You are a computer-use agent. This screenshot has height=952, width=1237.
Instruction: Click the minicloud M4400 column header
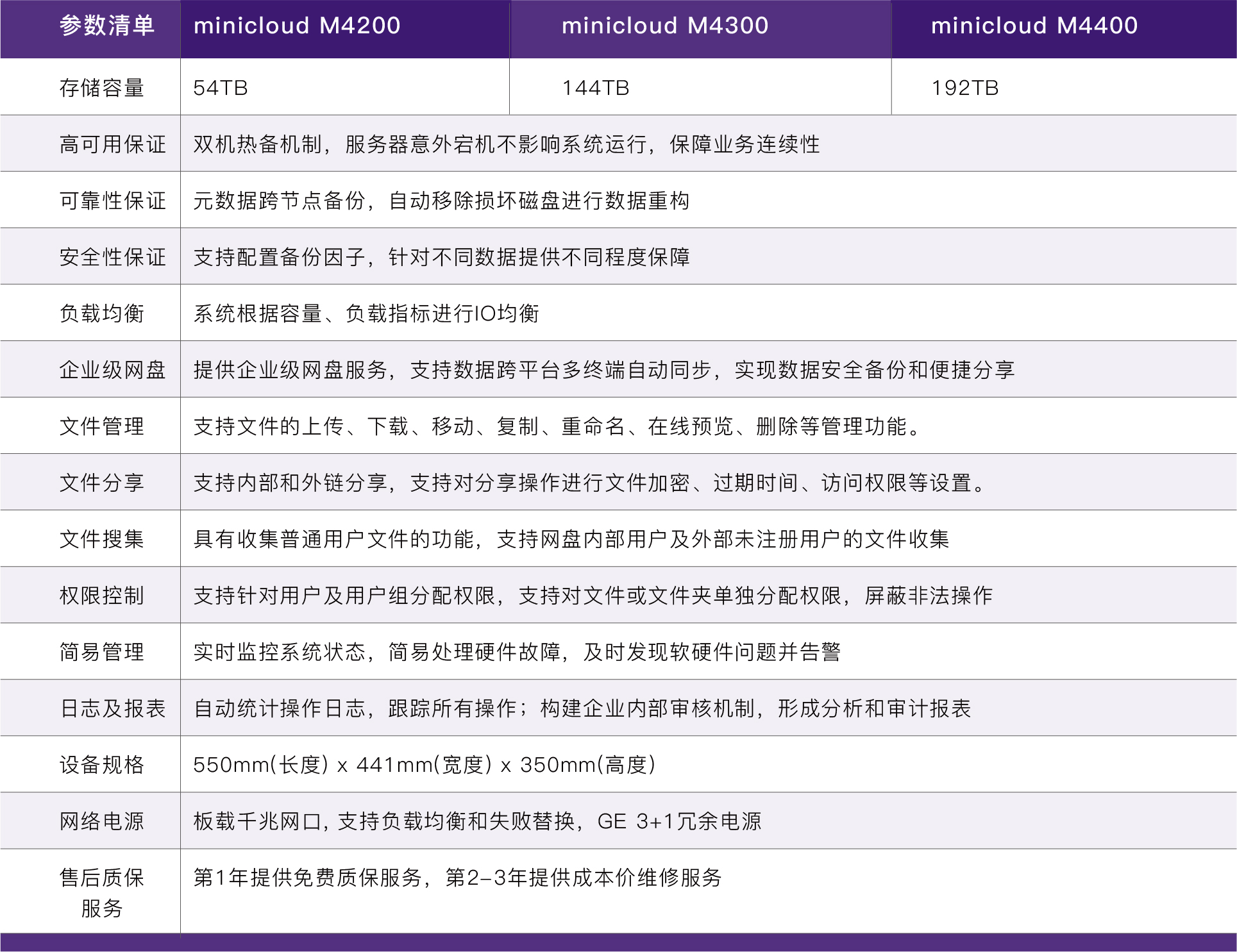(x=1034, y=26)
